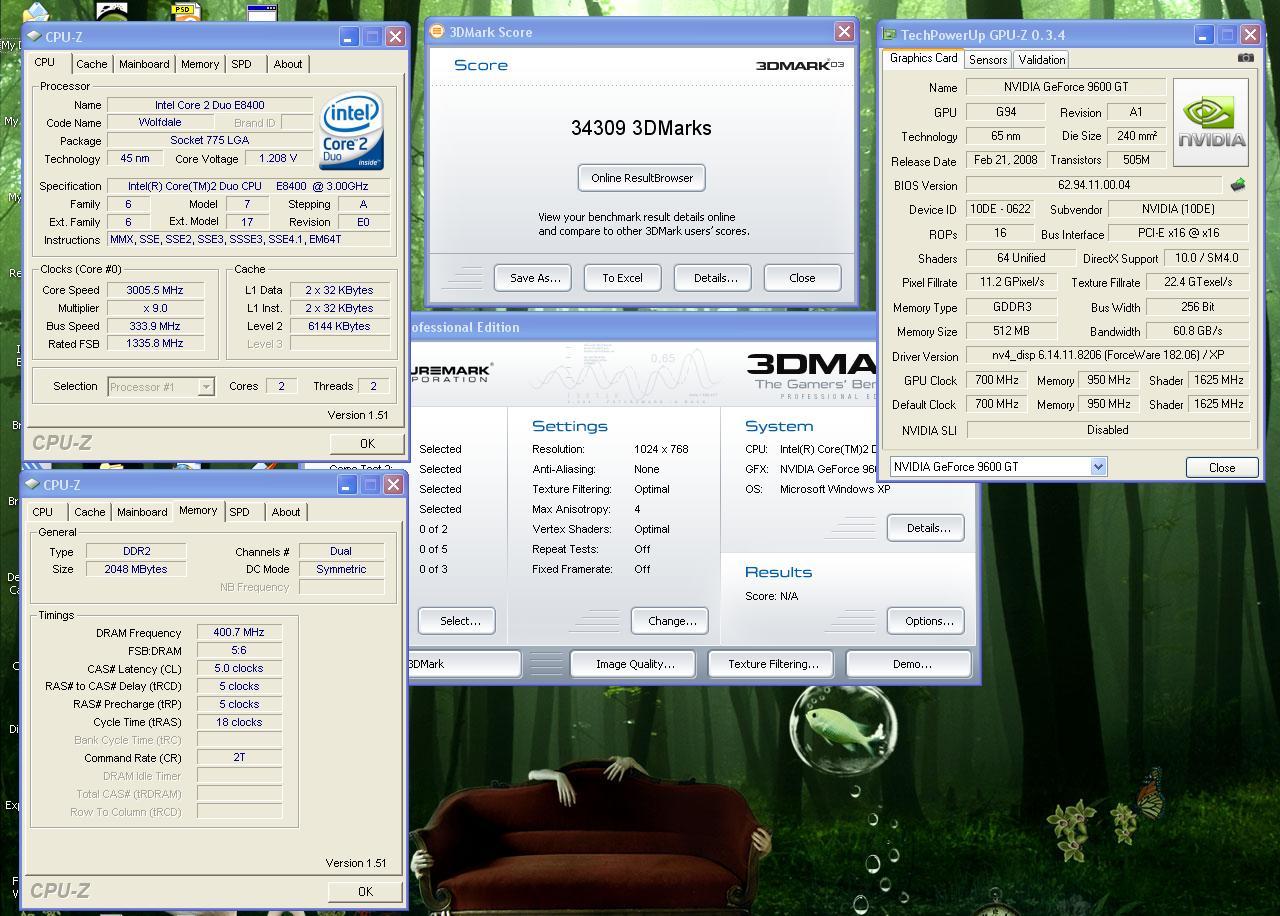Viewport: 1280px width, 916px height.
Task: Click Save As... in 3DMark Score
Action: (x=535, y=278)
